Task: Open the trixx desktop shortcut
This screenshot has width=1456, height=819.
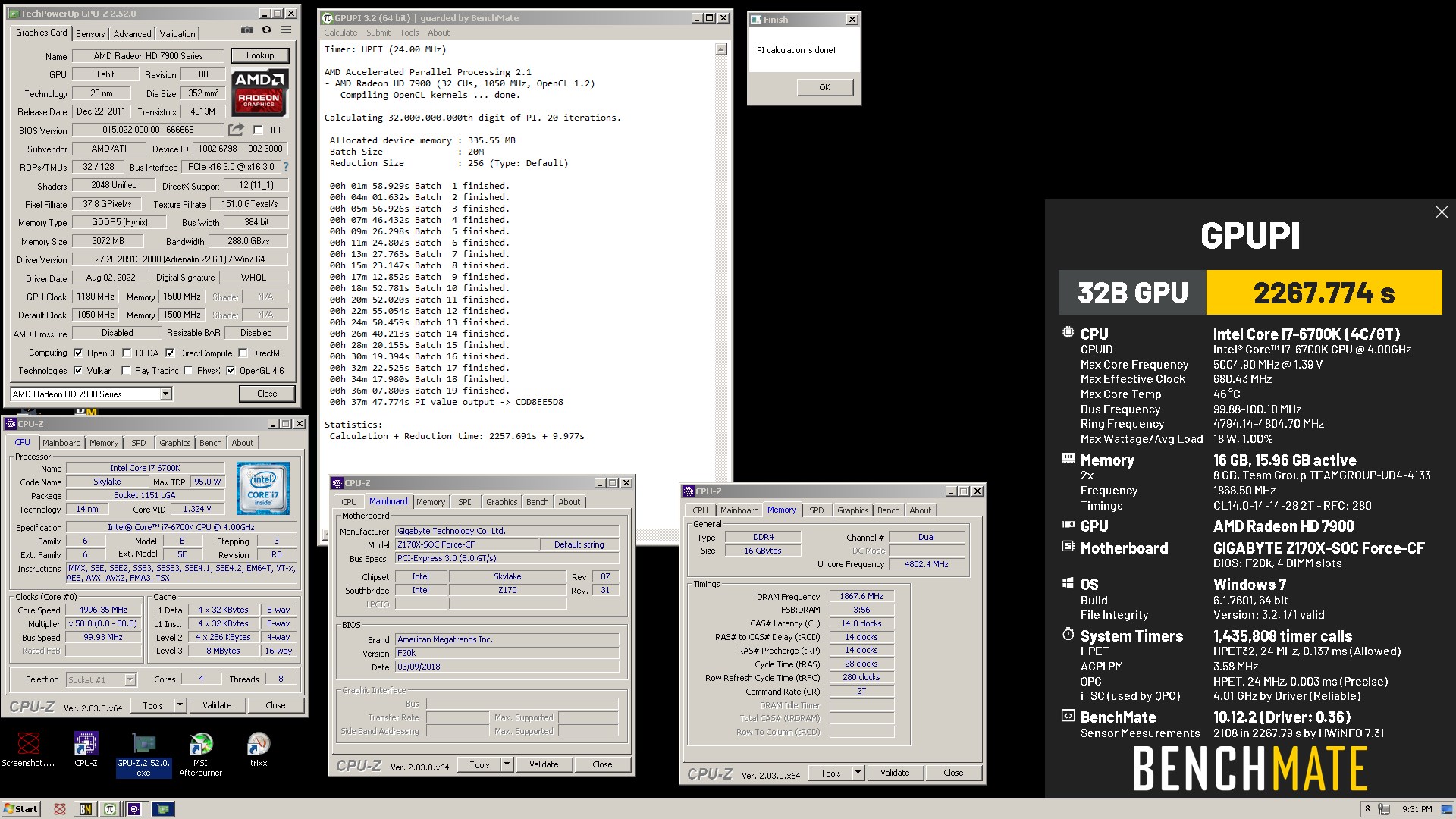Action: point(259,749)
